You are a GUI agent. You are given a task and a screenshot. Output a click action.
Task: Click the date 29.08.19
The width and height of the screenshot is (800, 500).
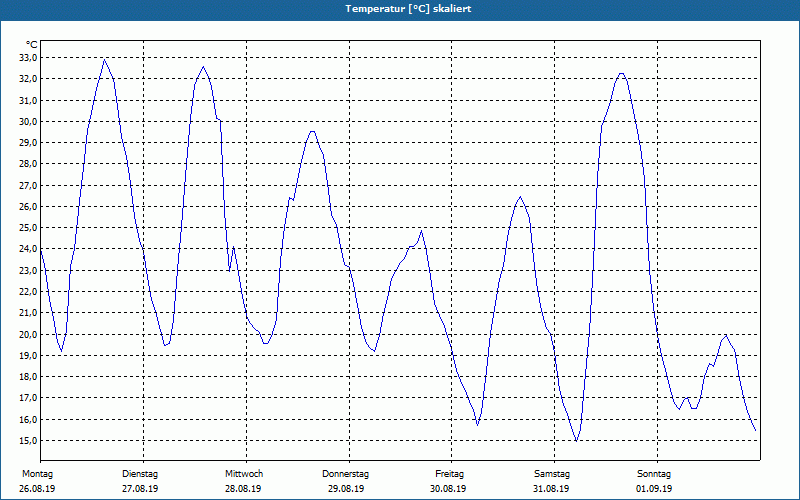[346, 489]
